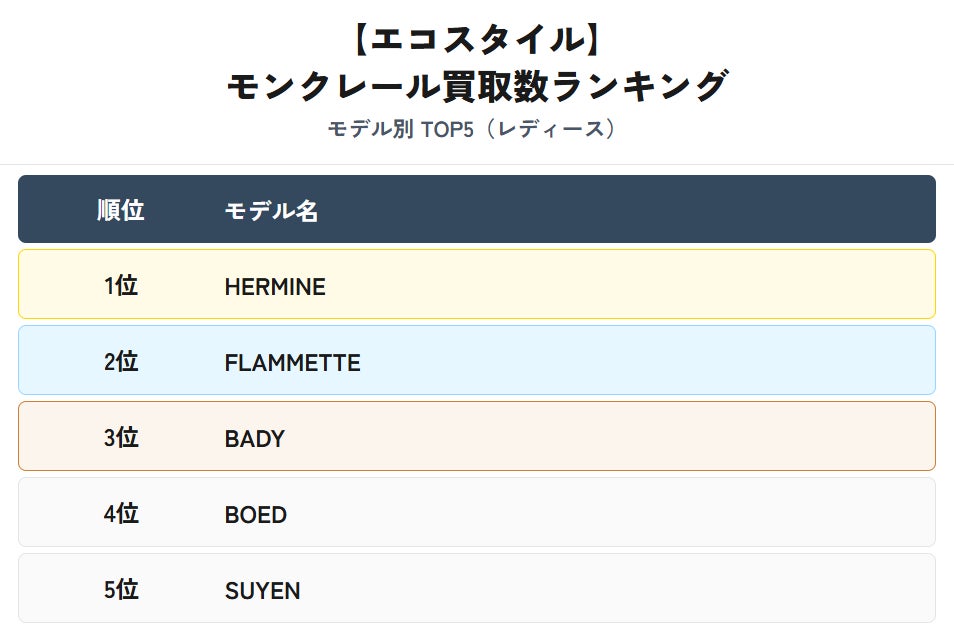Click モデル別 in the subtitle
954x629 pixels.
pos(366,129)
